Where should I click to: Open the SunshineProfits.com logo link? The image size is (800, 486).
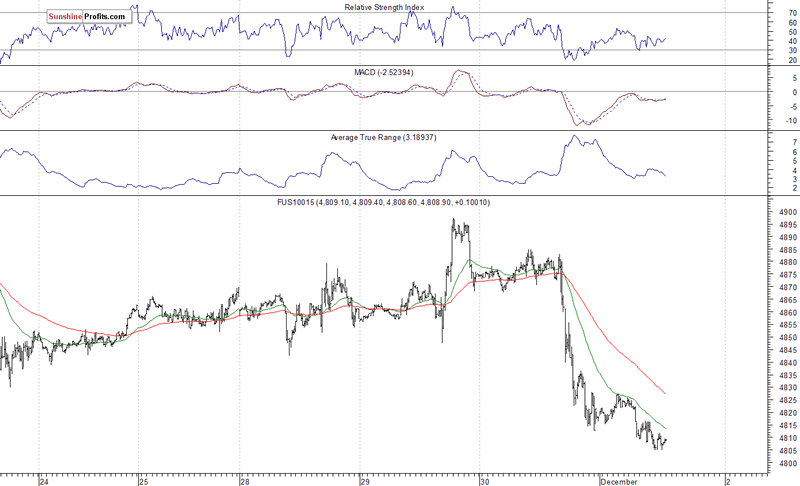coord(87,16)
